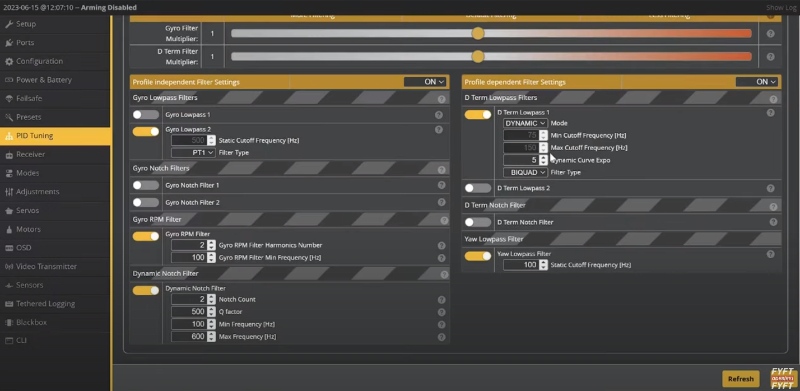800x391 pixels.
Task: Disable D Term Lowpass 1 toggle
Action: coord(478,115)
